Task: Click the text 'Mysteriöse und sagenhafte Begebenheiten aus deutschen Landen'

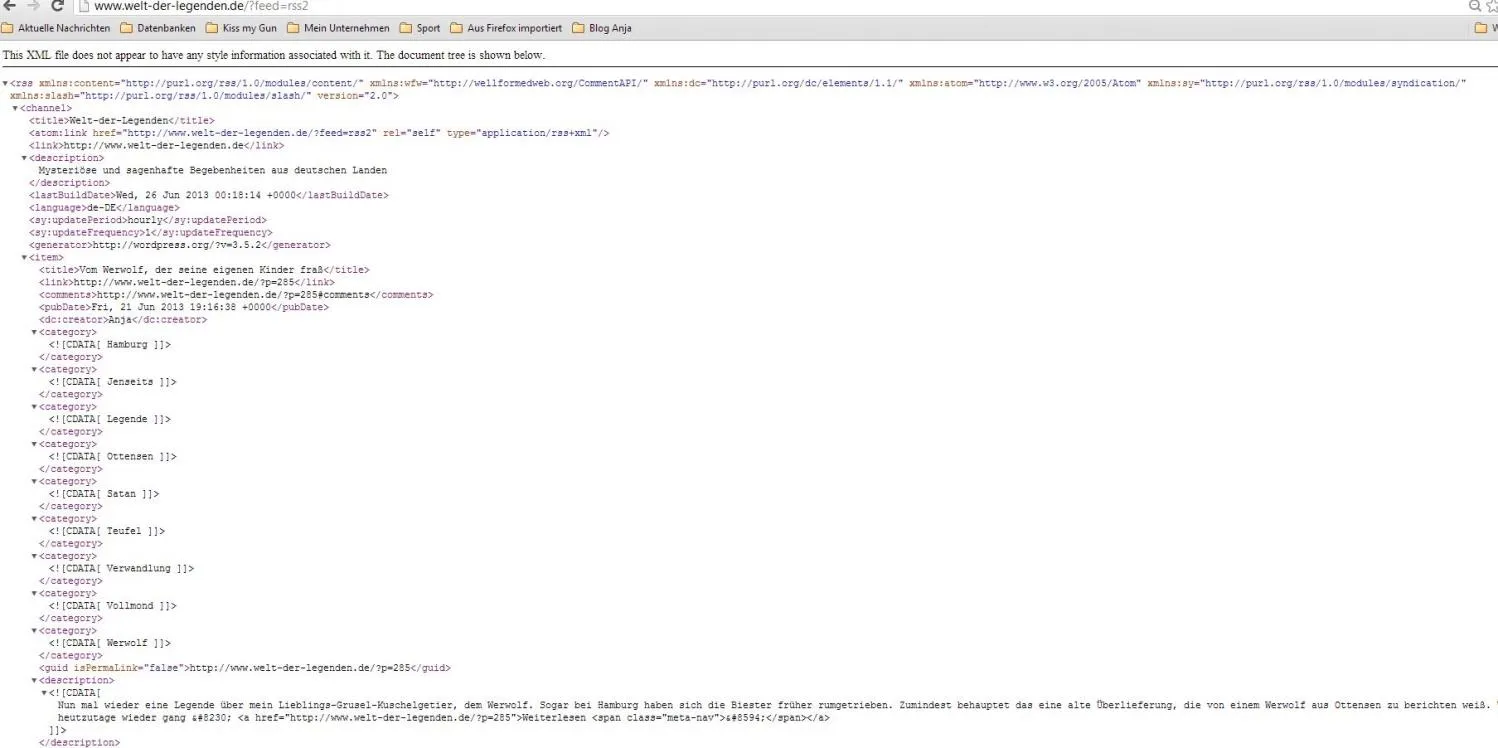Action: [x=213, y=170]
